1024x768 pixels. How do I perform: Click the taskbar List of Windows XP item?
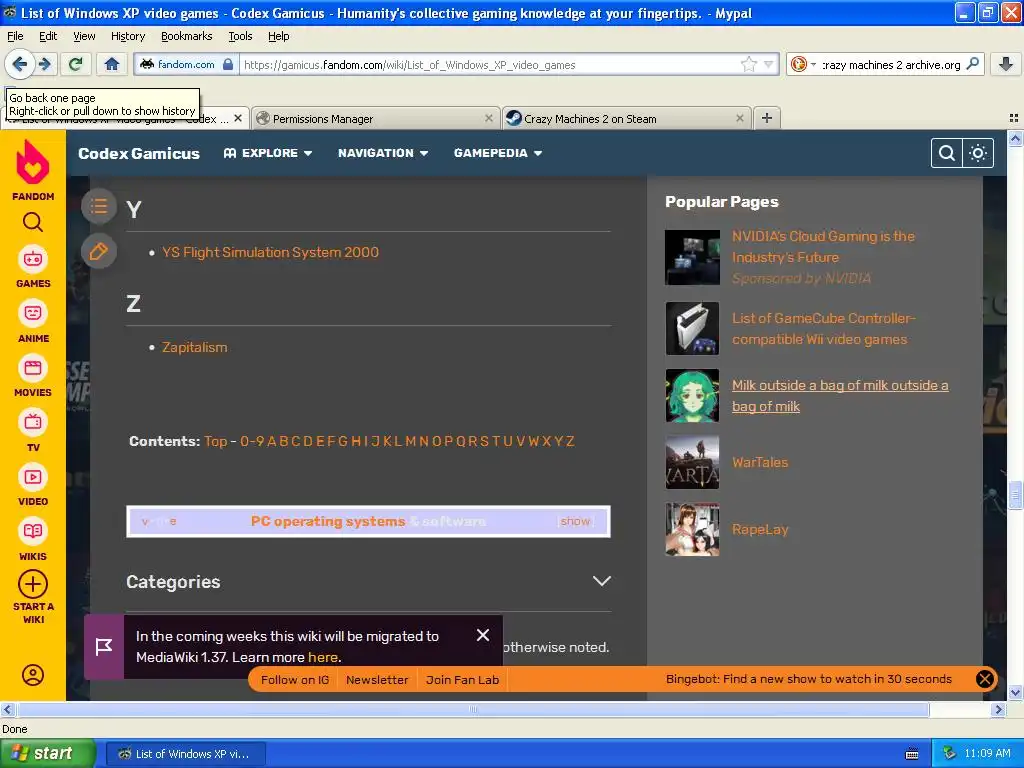click(185, 754)
